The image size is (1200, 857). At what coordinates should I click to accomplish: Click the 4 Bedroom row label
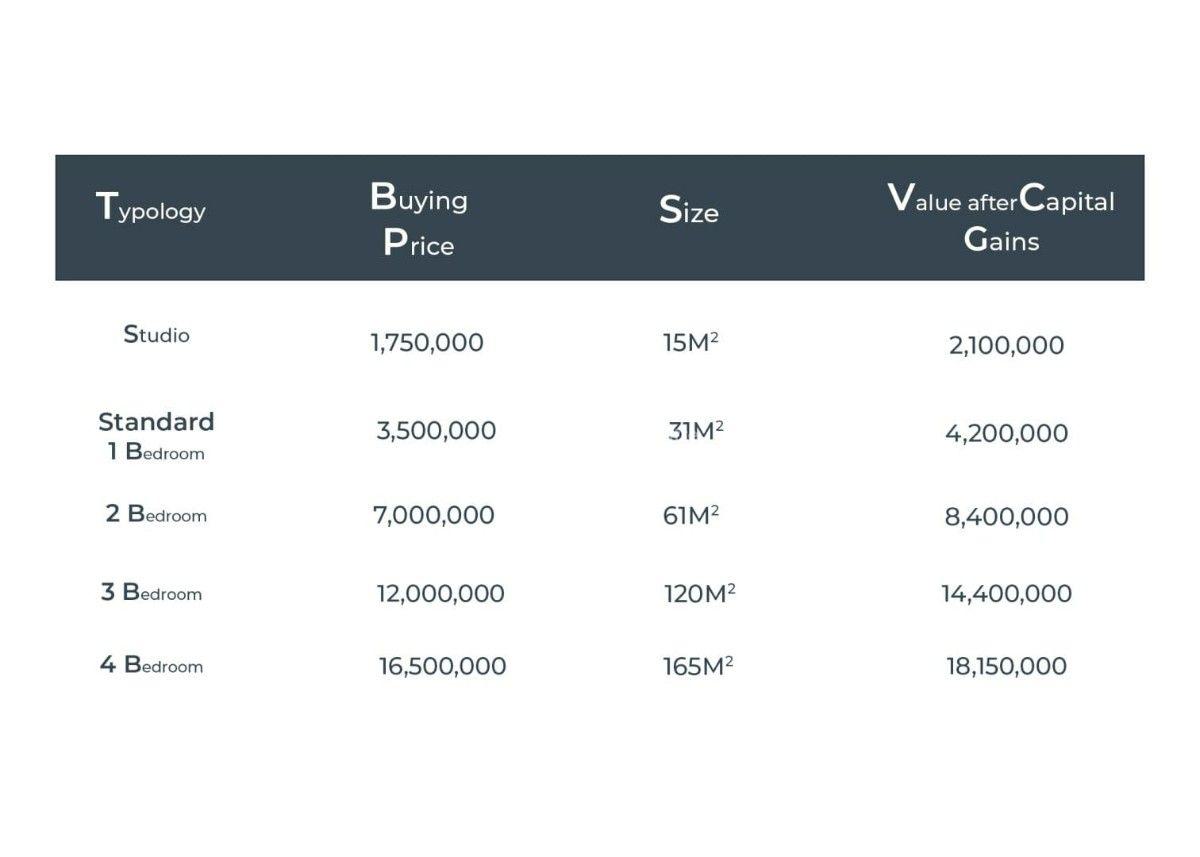(151, 666)
